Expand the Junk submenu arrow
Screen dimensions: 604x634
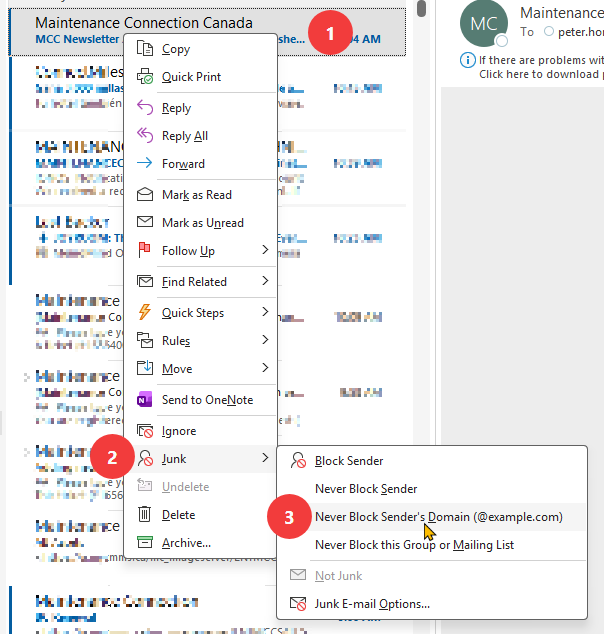pyautogui.click(x=265, y=458)
